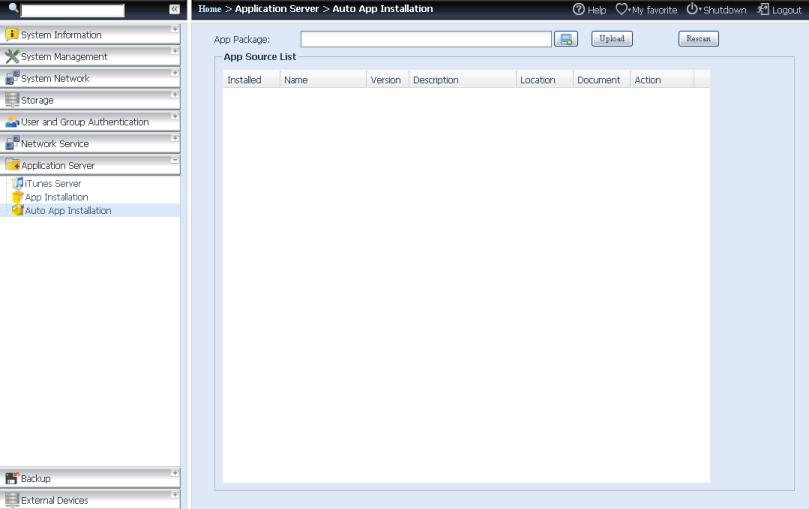Open Application Server menu section

click(90, 165)
